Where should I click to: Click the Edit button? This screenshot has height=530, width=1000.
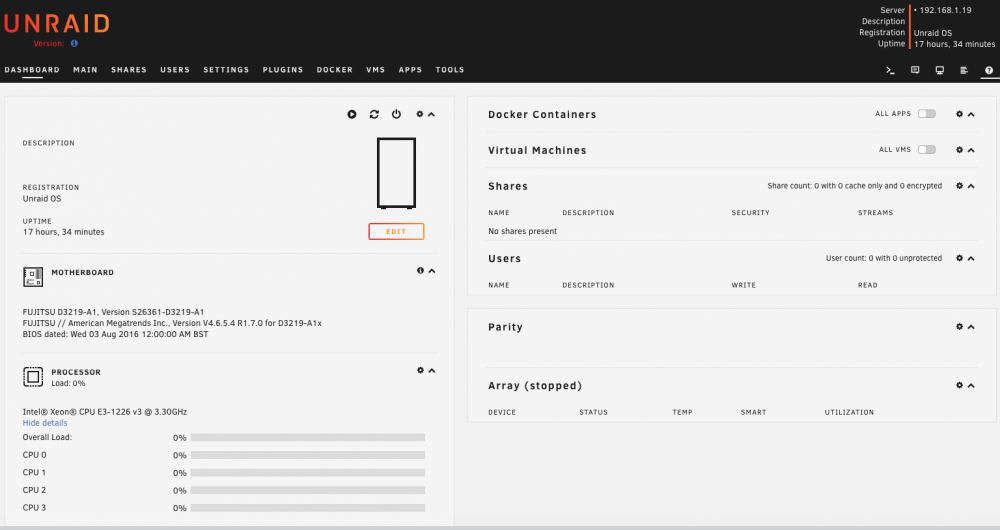coord(396,232)
